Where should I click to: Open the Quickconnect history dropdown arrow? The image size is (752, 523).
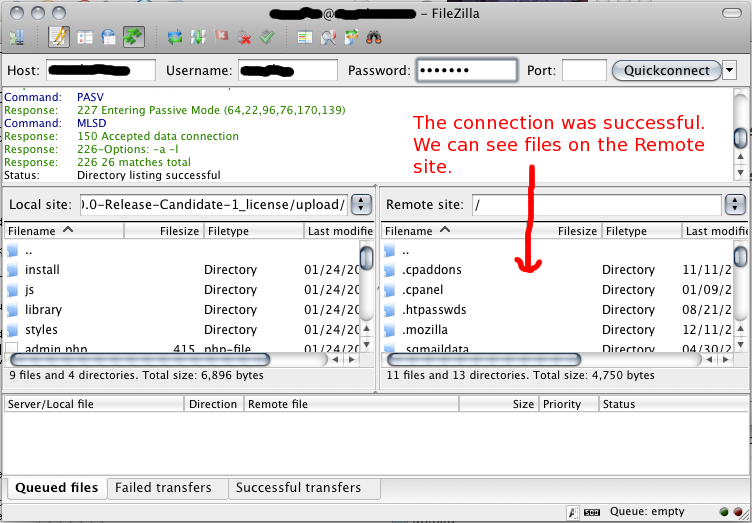point(729,70)
